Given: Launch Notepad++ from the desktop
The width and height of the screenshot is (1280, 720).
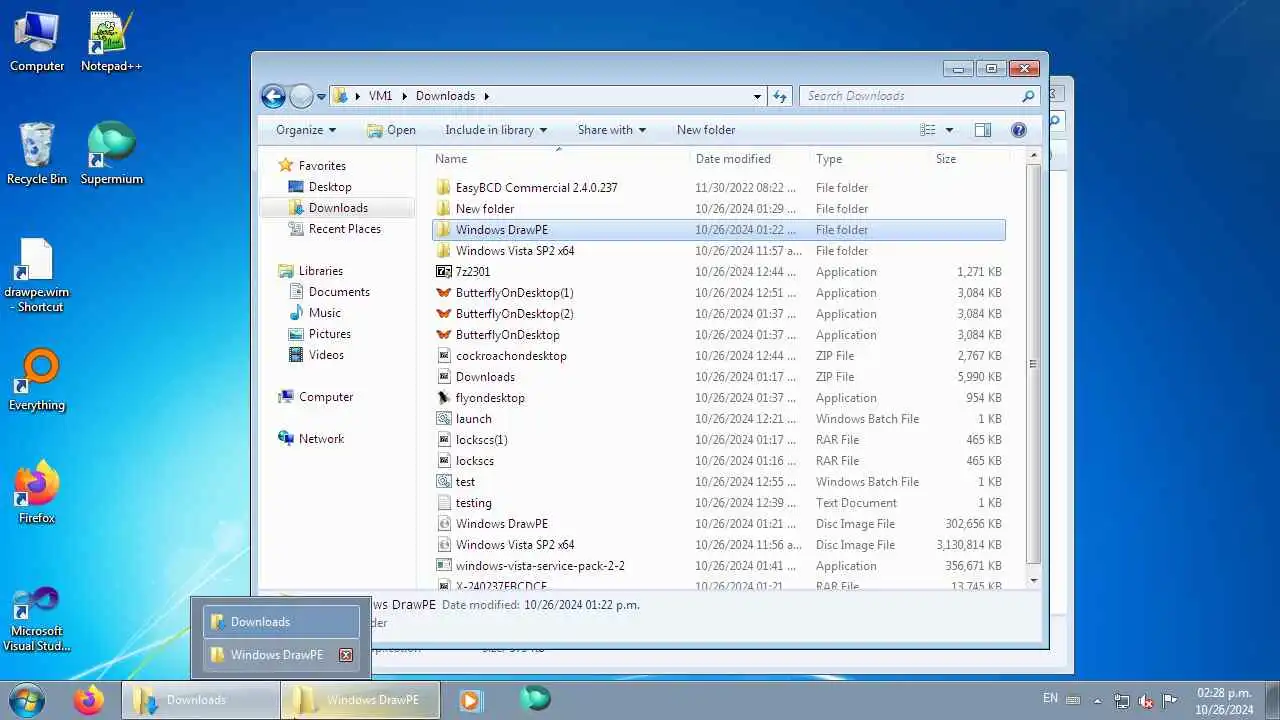Looking at the screenshot, I should [x=111, y=41].
